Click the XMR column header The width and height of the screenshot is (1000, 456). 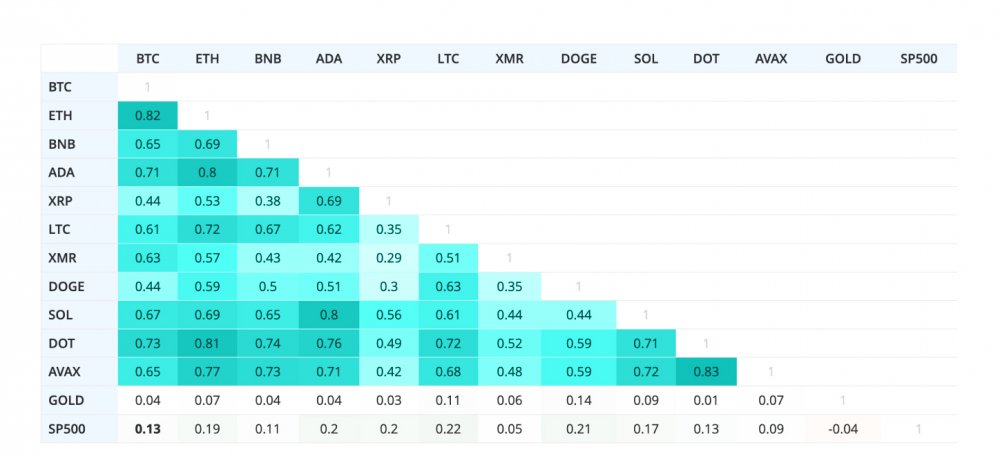(510, 59)
